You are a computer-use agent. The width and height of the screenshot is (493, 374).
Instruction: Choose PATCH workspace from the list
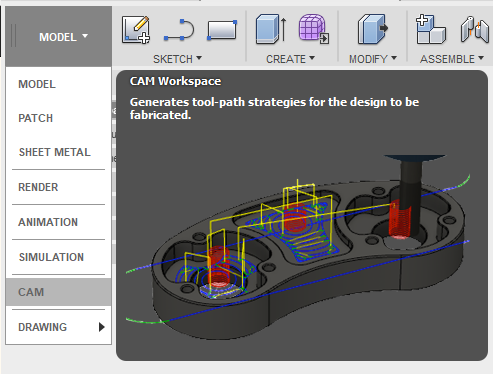pos(59,118)
